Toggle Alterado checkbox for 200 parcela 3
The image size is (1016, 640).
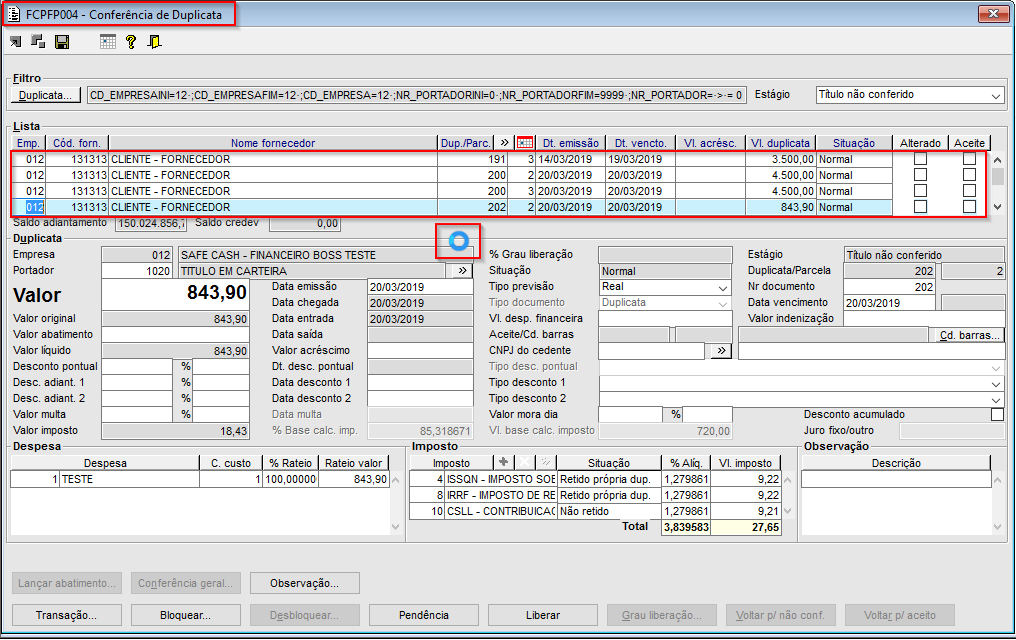920,191
